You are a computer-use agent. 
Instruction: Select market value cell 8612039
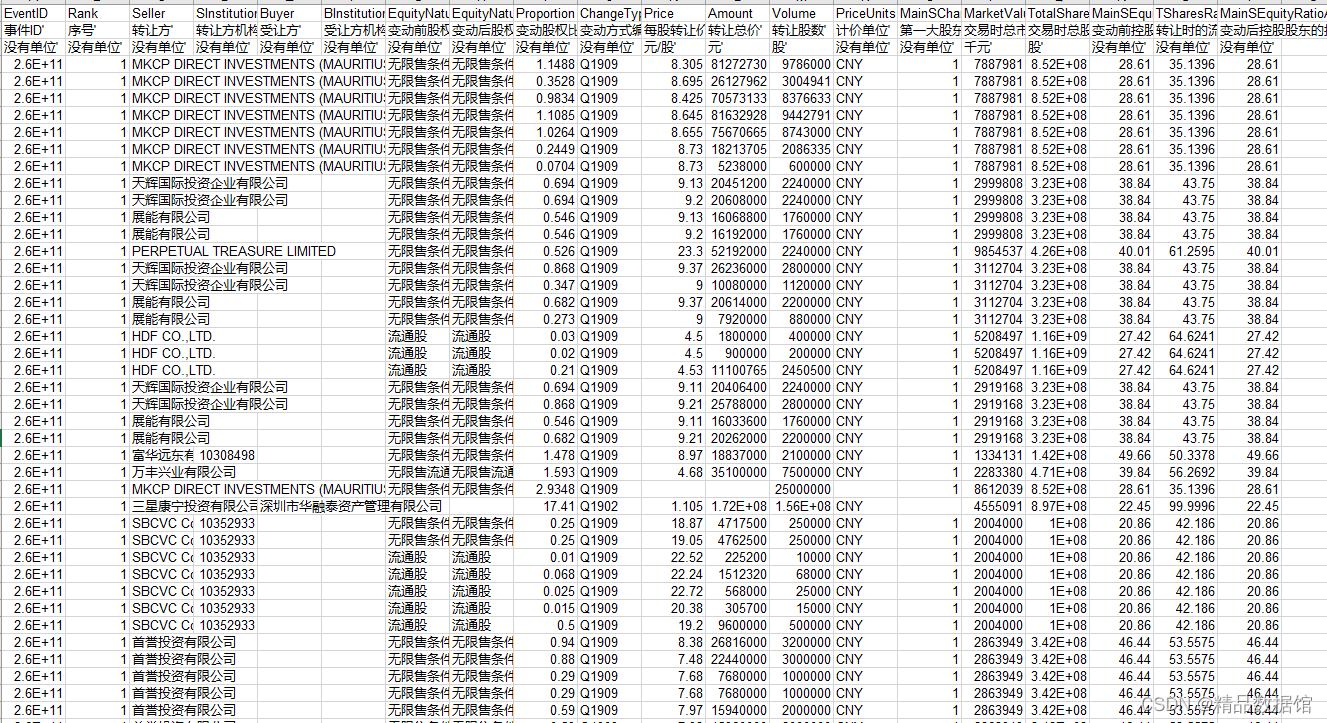tap(993, 489)
